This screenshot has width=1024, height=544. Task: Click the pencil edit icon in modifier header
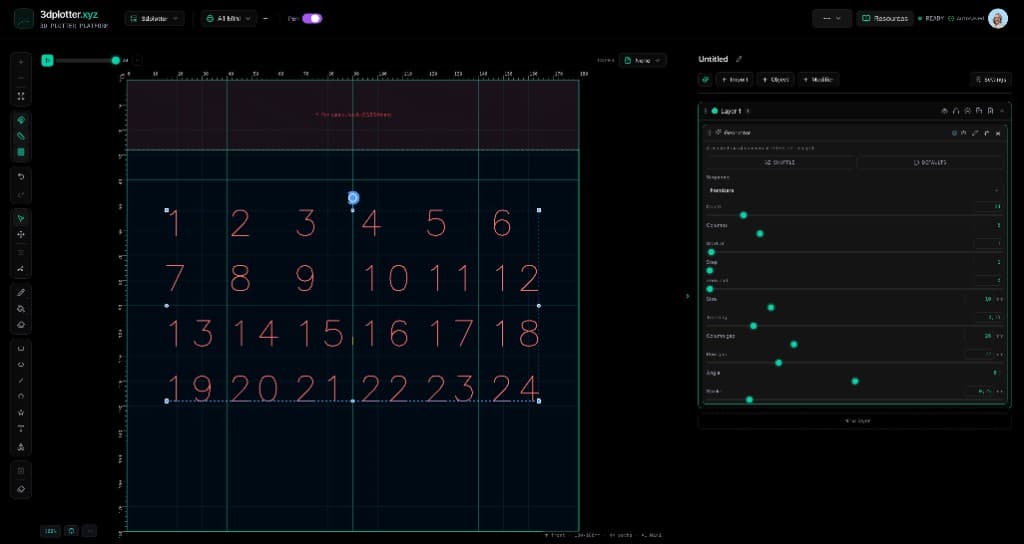[x=975, y=133]
